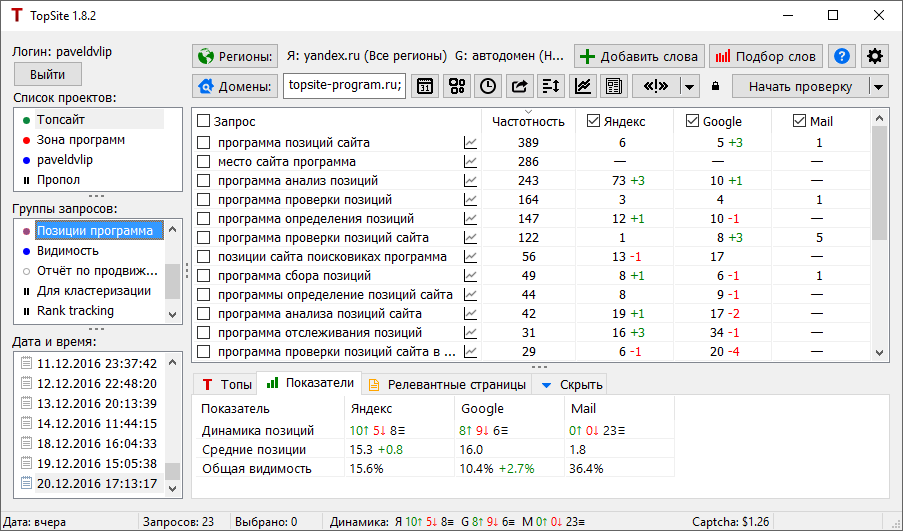Open the positions chart icon in toolbar
The height and width of the screenshot is (531, 903).
[582, 86]
